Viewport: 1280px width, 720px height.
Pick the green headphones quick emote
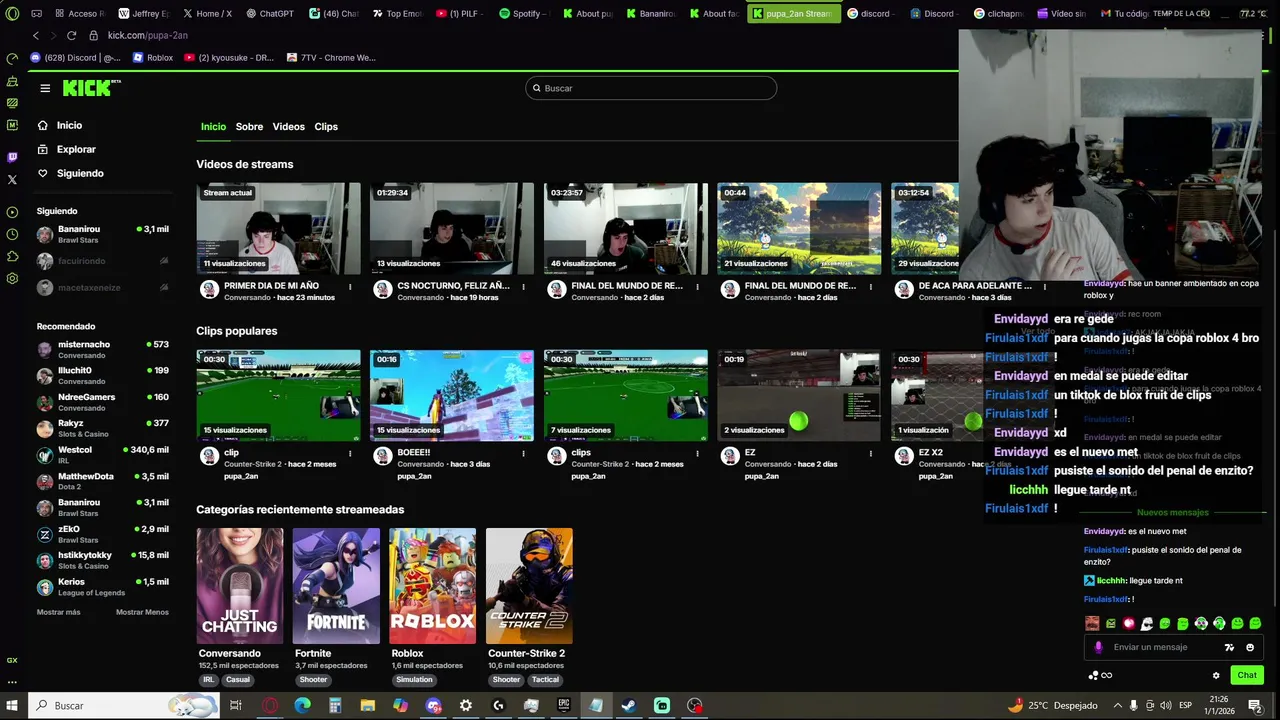[x=1219, y=623]
